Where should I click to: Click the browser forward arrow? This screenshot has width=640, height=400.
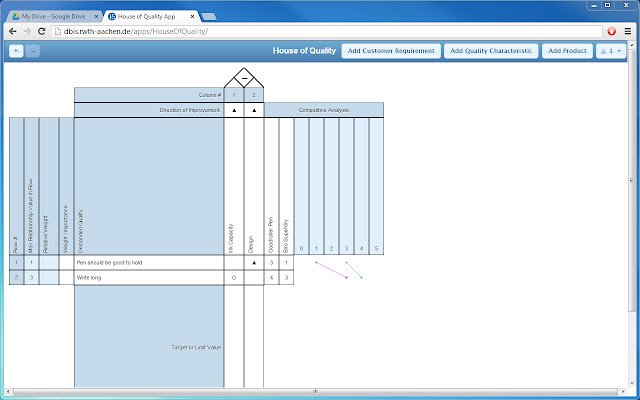point(27,31)
